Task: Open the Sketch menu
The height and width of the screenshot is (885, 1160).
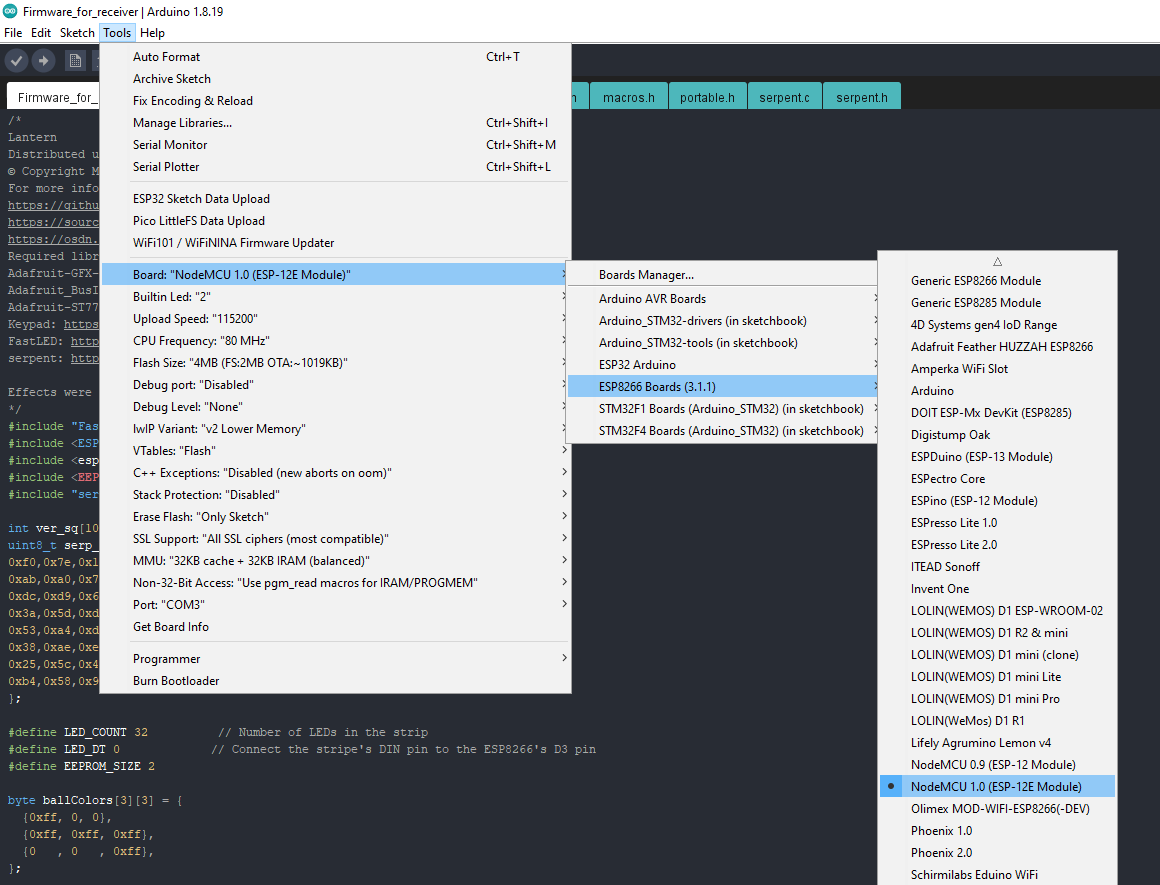Action: pos(77,33)
